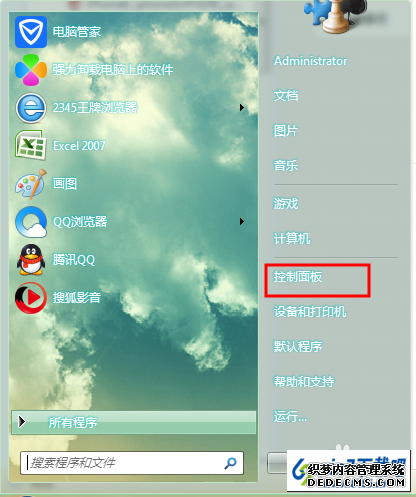
Task: Launch QQ浏览器 cloud icon
Action: point(31,222)
